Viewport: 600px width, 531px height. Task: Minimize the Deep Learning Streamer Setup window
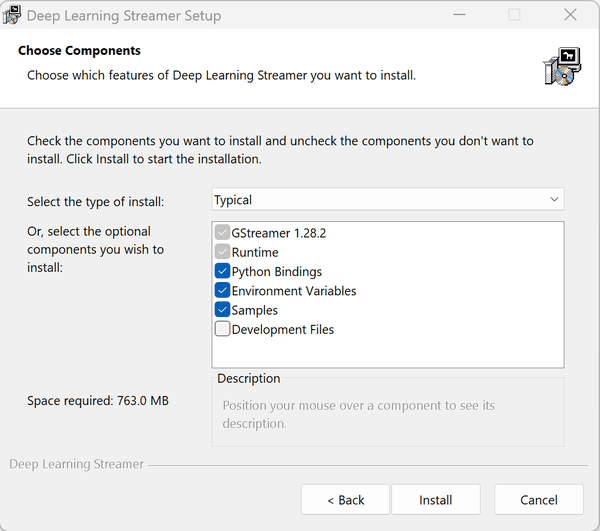tap(459, 15)
